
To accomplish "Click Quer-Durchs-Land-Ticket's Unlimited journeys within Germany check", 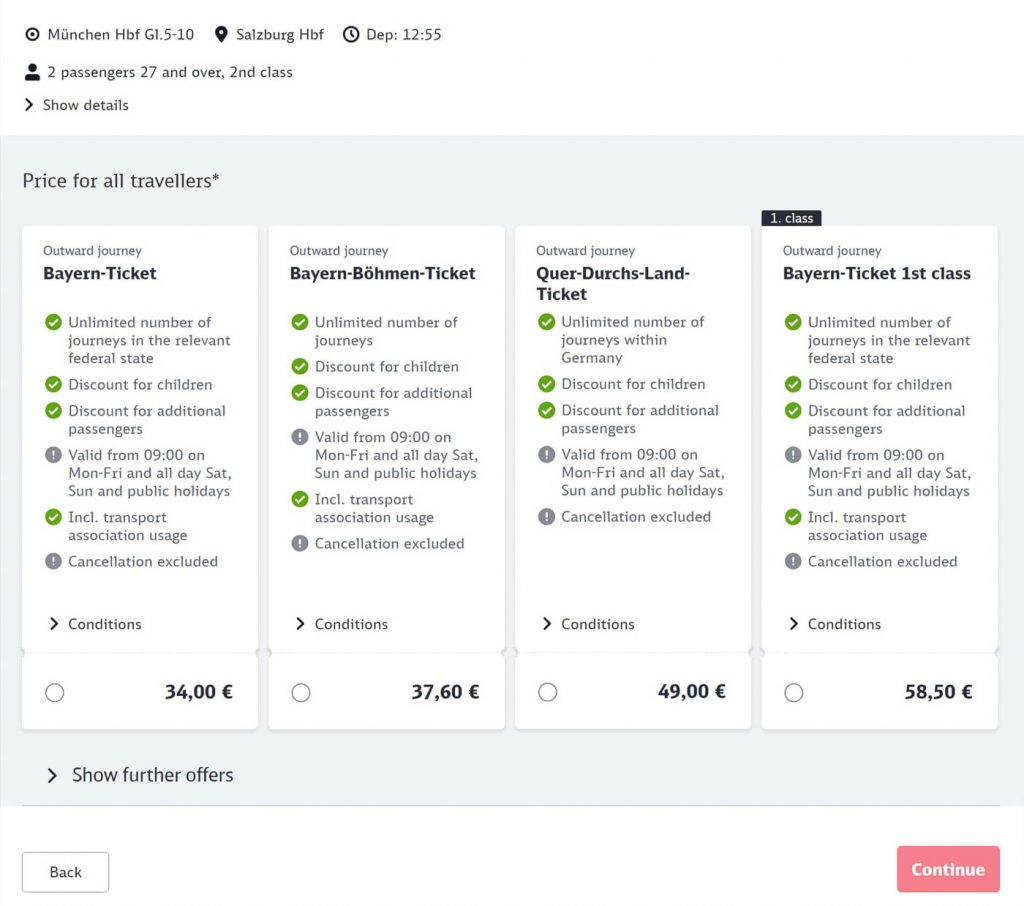I will coord(547,322).
